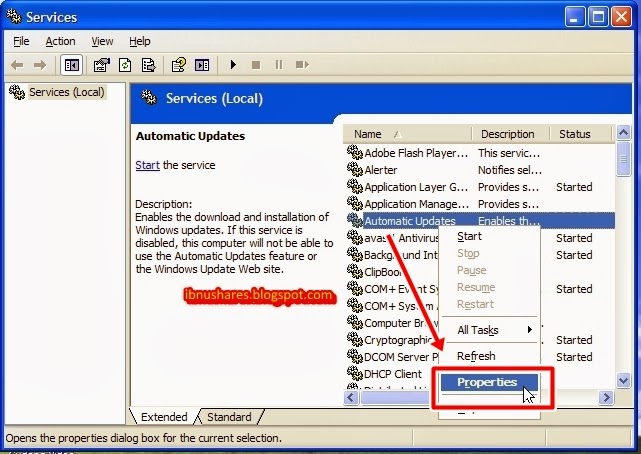641x454 pixels.
Task: Click the toolbar Refresh icon
Action: pyautogui.click(x=125, y=65)
